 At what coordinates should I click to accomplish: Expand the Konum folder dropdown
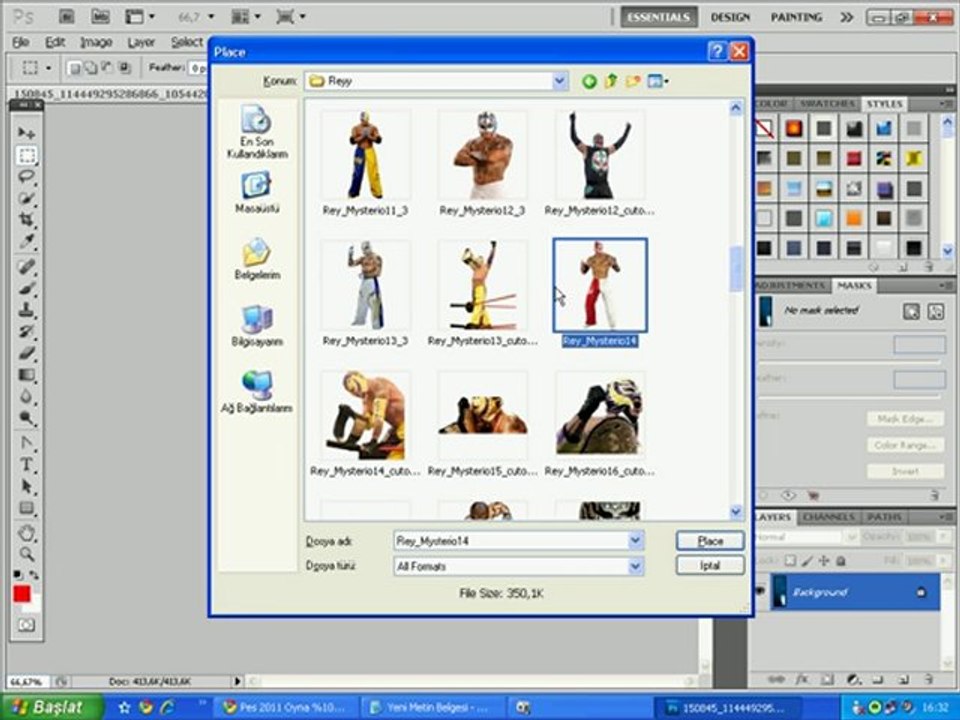[x=560, y=81]
